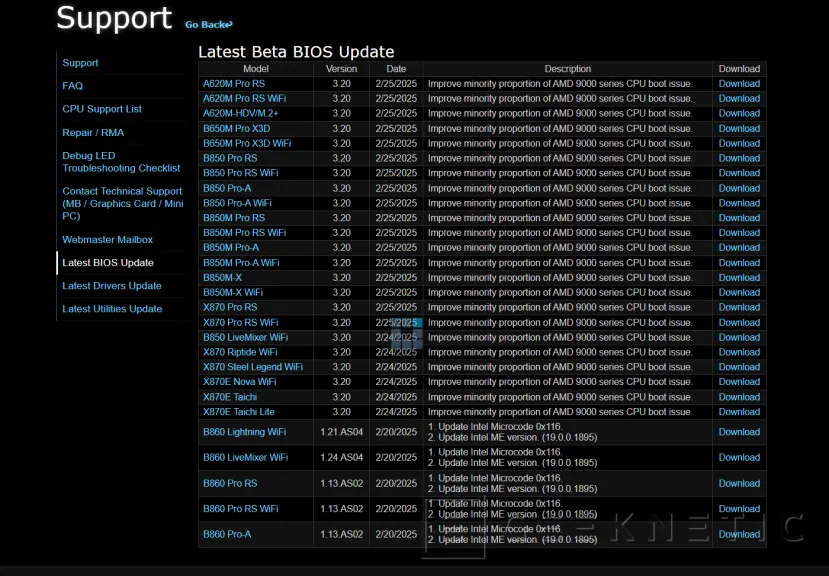
Task: Open the B850M Pro RS WiFi link
Action: pyautogui.click(x=245, y=233)
